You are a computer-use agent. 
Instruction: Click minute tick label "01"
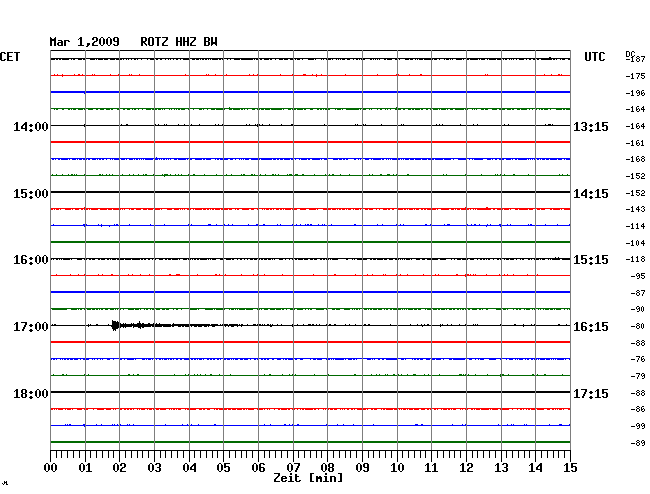[x=85, y=467]
